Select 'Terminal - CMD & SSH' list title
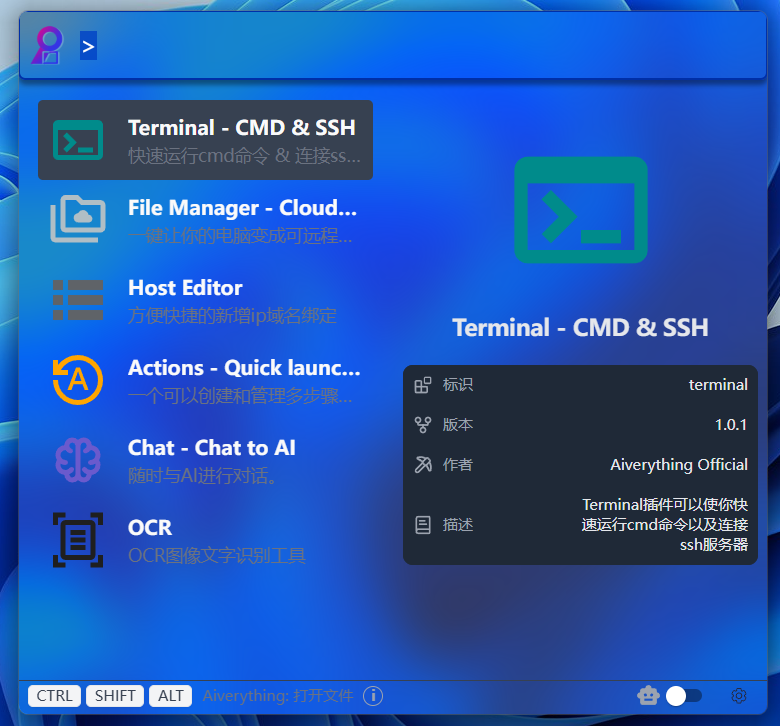 [x=242, y=128]
